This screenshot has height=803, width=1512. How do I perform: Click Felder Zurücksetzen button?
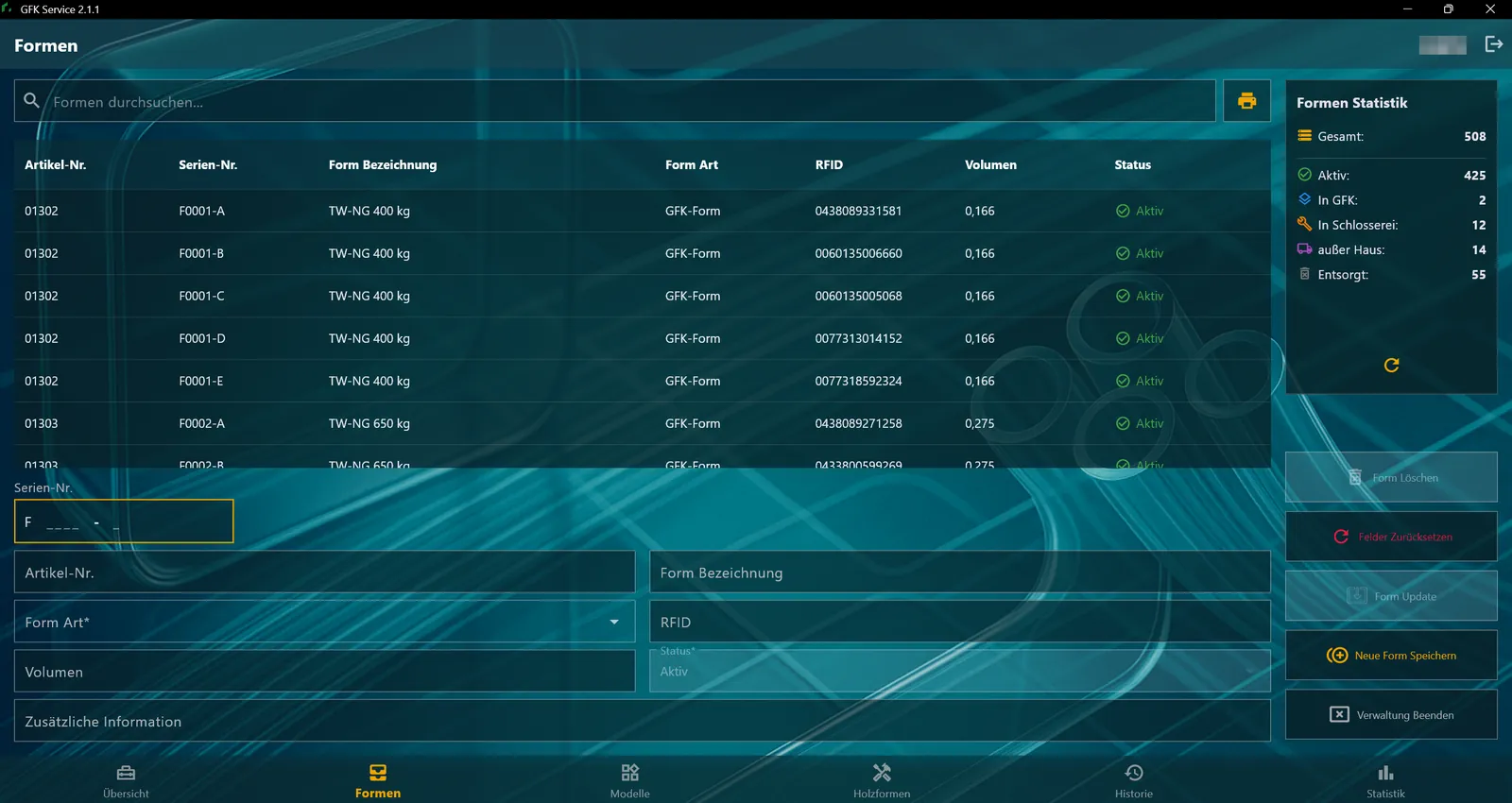1391,537
